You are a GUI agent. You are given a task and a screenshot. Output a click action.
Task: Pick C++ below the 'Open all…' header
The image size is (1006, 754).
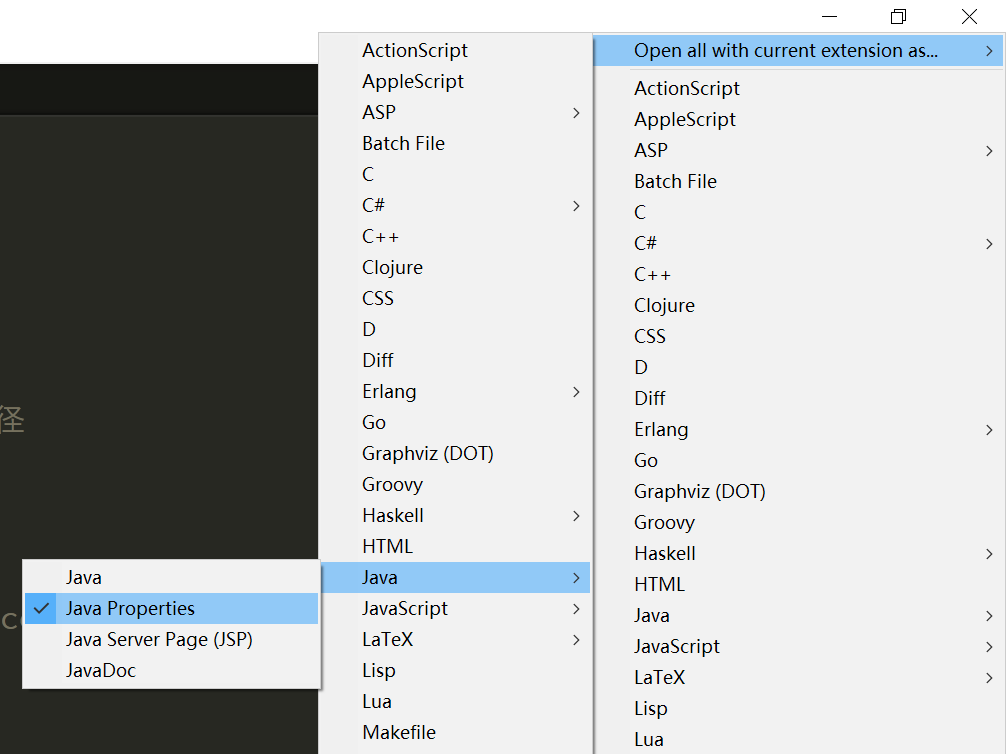[798, 275]
